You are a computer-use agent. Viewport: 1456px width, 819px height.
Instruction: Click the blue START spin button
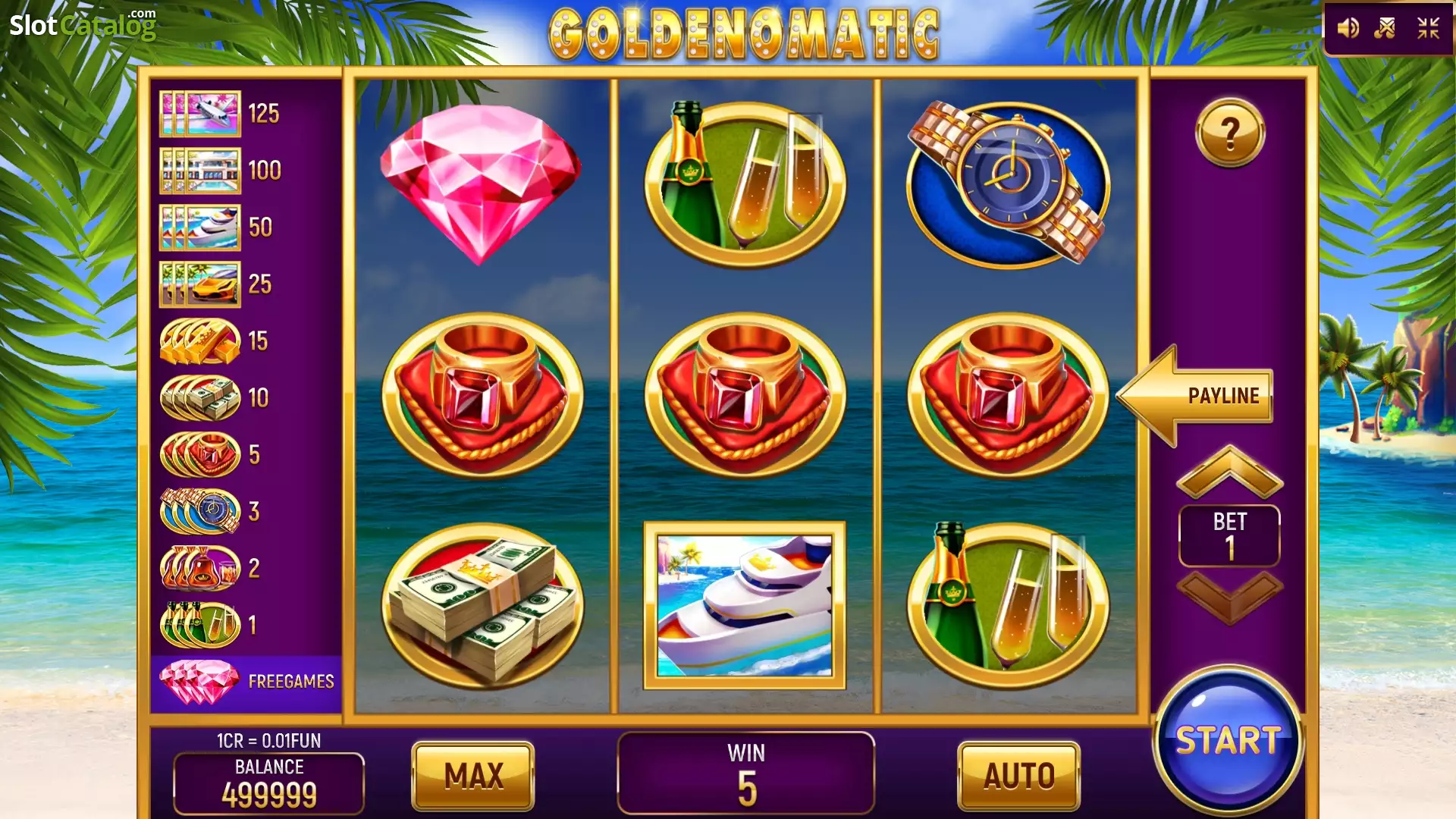tap(1228, 740)
